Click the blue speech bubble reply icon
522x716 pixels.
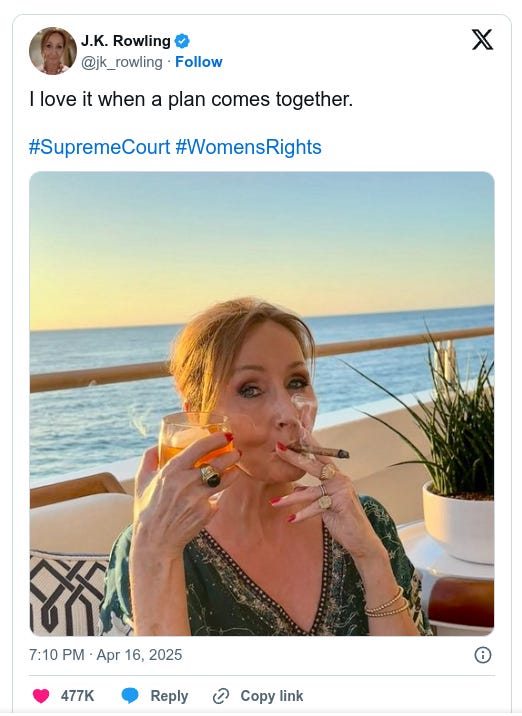pyautogui.click(x=130, y=696)
